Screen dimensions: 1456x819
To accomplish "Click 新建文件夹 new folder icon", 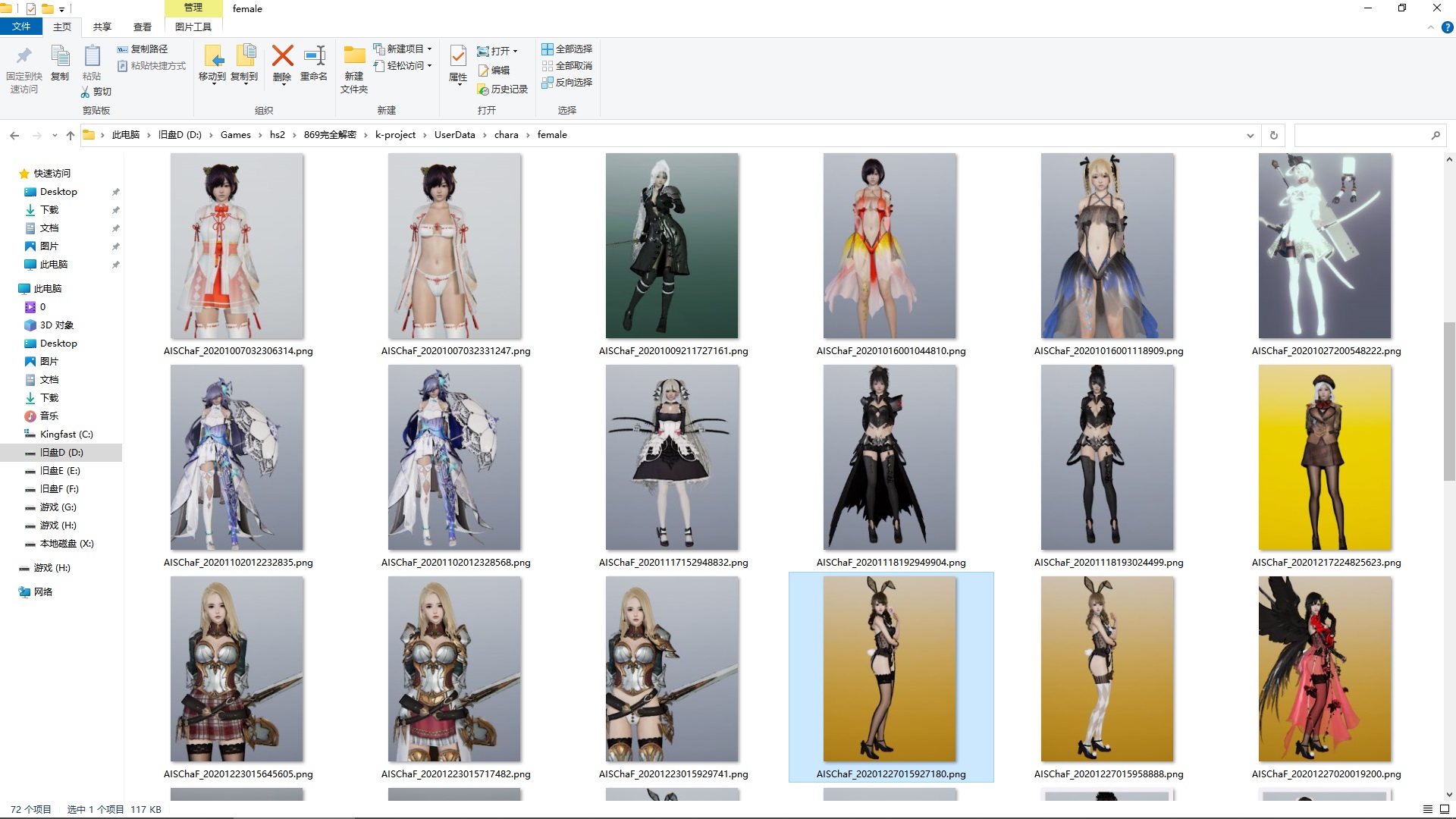I will [x=354, y=56].
